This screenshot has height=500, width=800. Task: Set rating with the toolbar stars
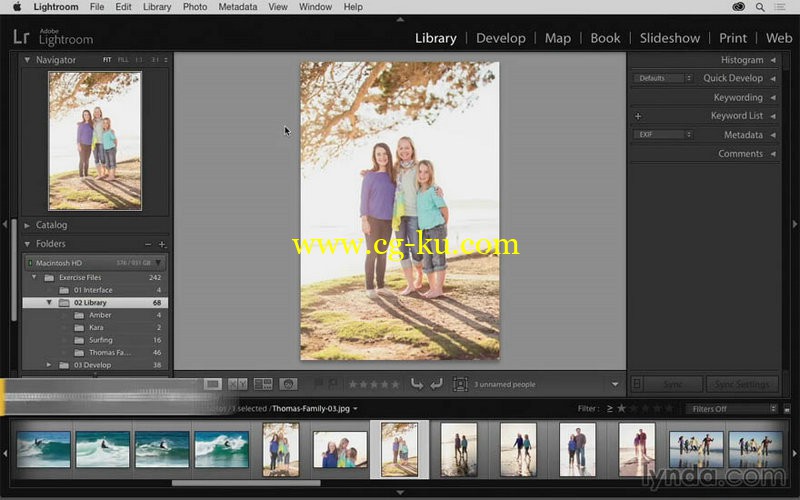[373, 384]
